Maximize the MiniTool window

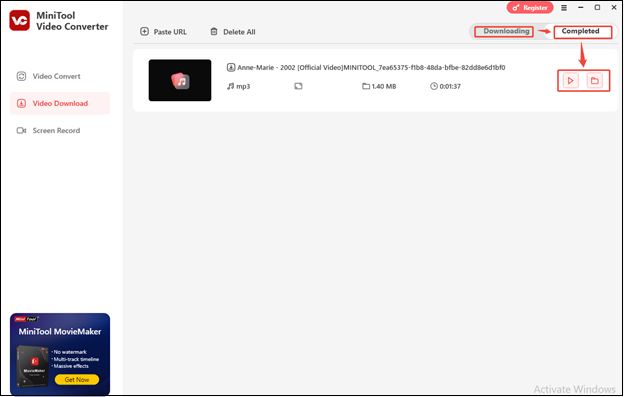click(x=597, y=8)
